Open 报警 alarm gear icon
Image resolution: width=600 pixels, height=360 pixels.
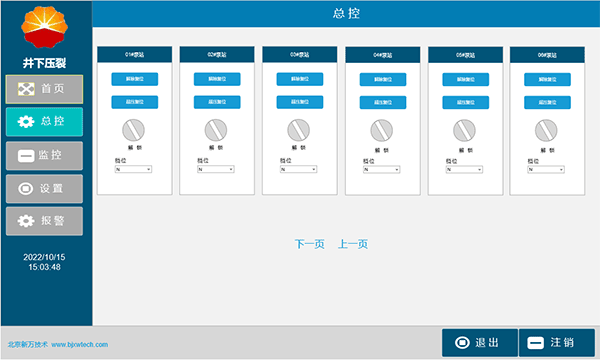pos(26,221)
